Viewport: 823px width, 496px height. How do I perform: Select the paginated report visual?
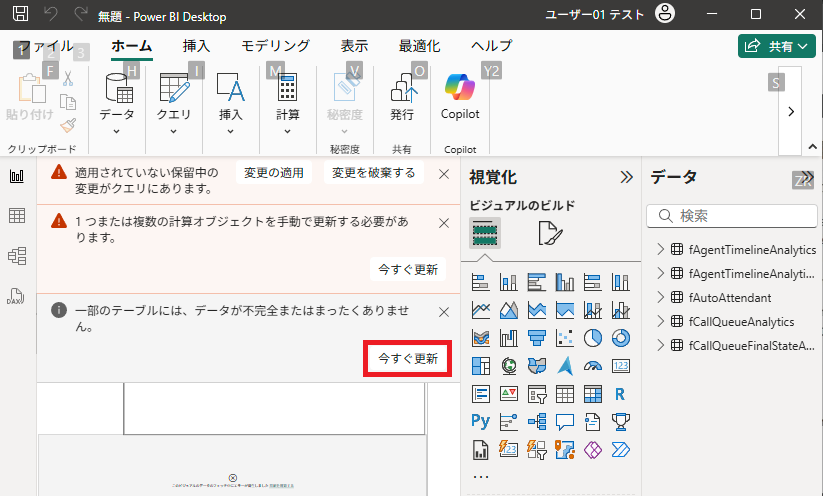[x=481, y=450]
